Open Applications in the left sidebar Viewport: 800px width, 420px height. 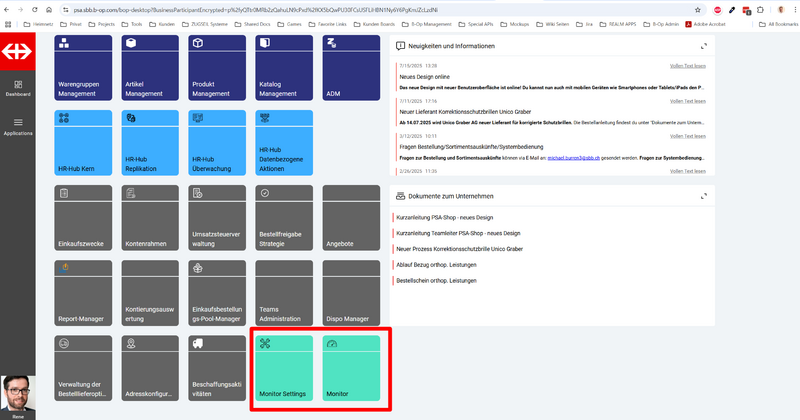17,125
